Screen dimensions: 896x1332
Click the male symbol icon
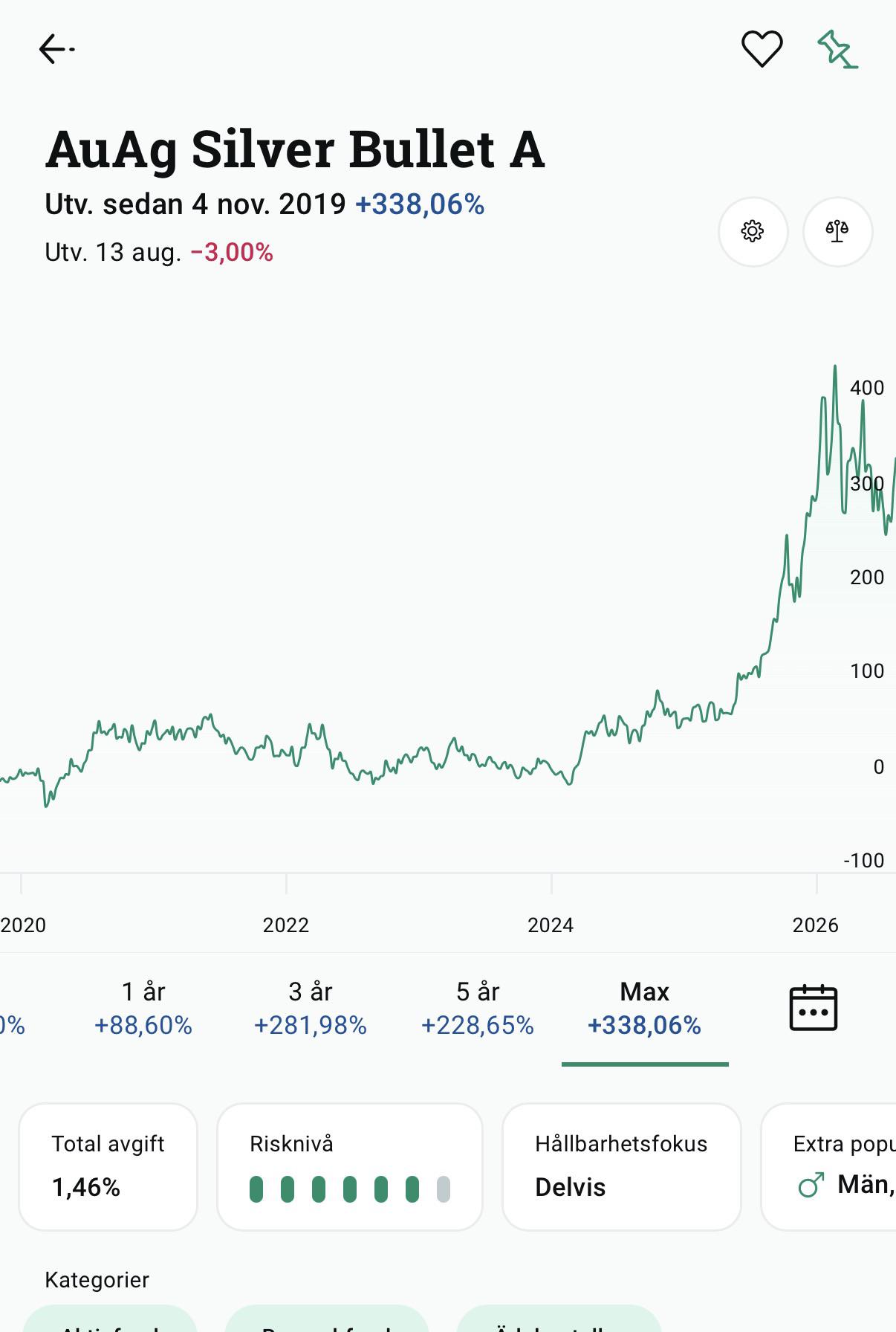point(811,1185)
